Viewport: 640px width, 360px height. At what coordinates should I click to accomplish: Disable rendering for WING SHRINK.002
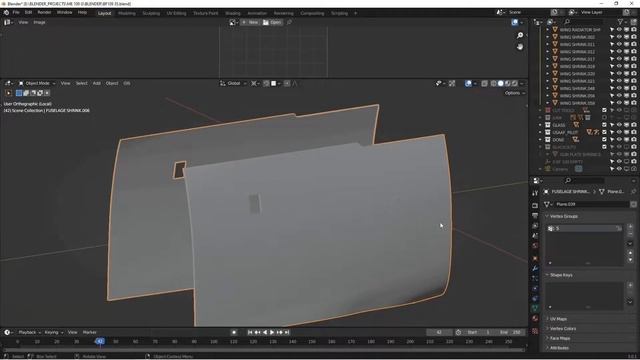tap(634, 37)
